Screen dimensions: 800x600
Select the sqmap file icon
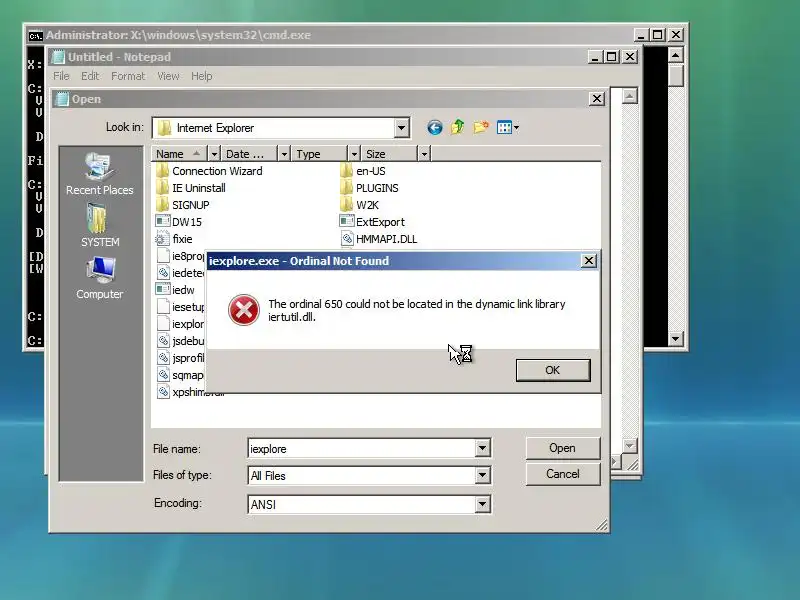[163, 375]
